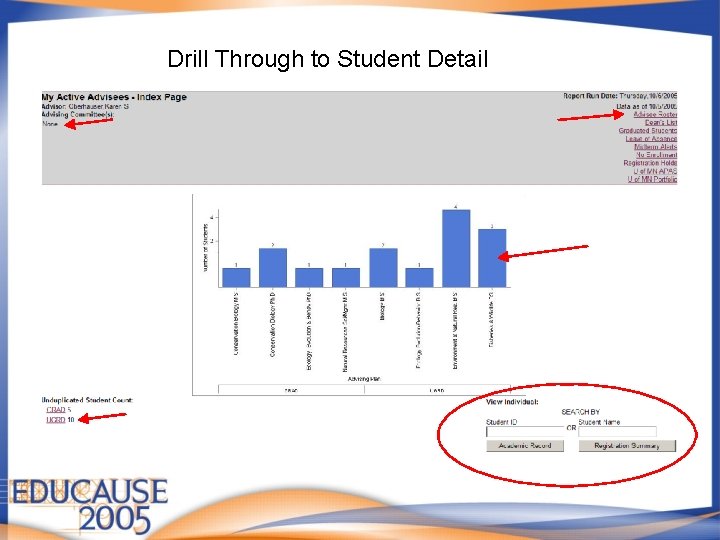Click into the Student Name search field
This screenshot has height=540, width=720.
point(617,431)
